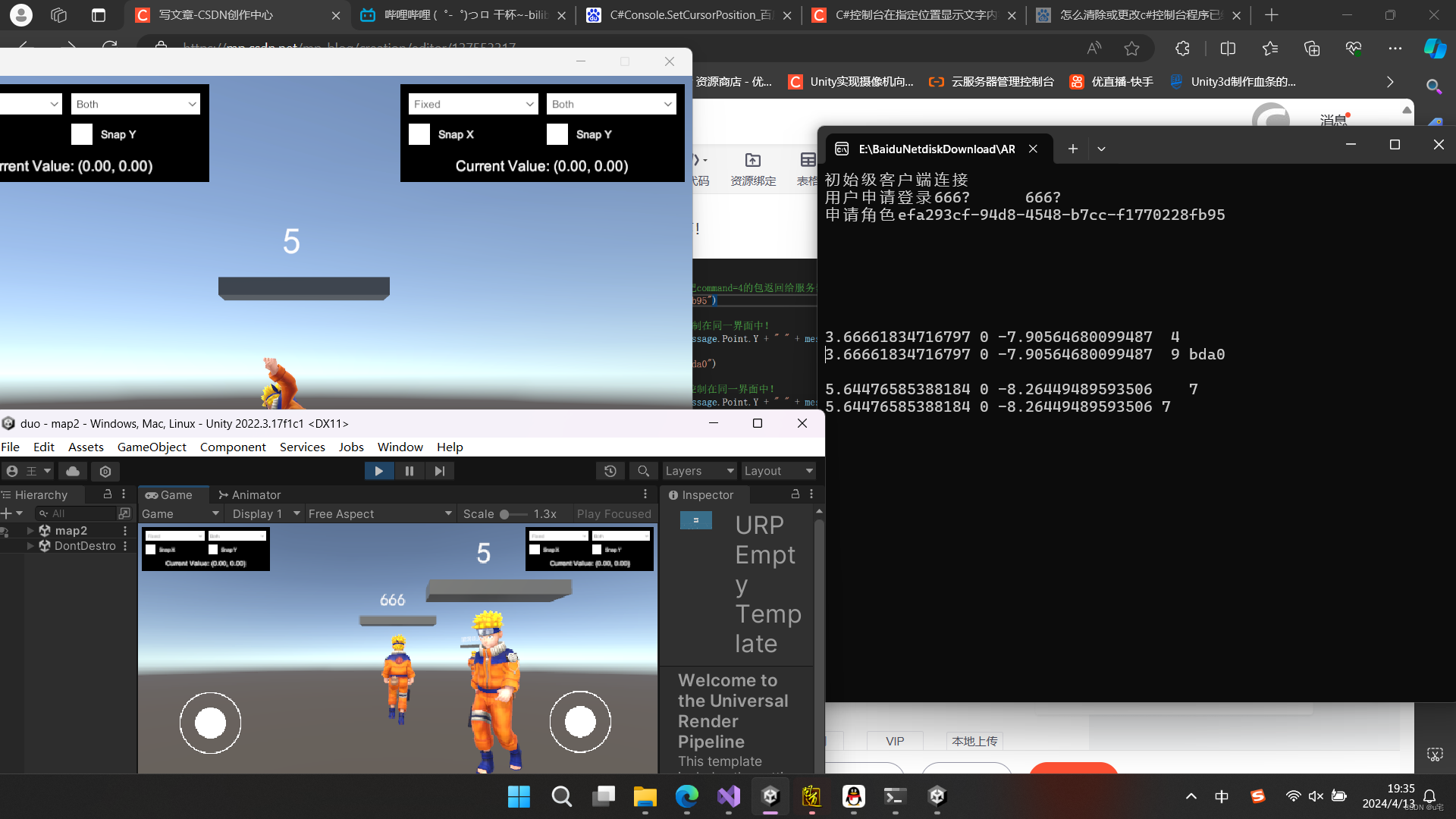Click the 本地上传 upload button
The height and width of the screenshot is (819, 1456).
point(974,741)
